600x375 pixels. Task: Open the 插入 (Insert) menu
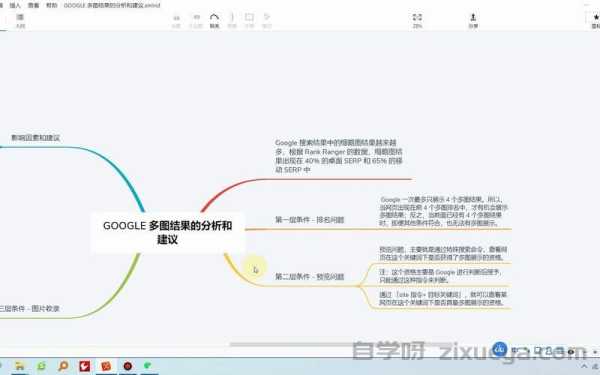tap(15, 5)
